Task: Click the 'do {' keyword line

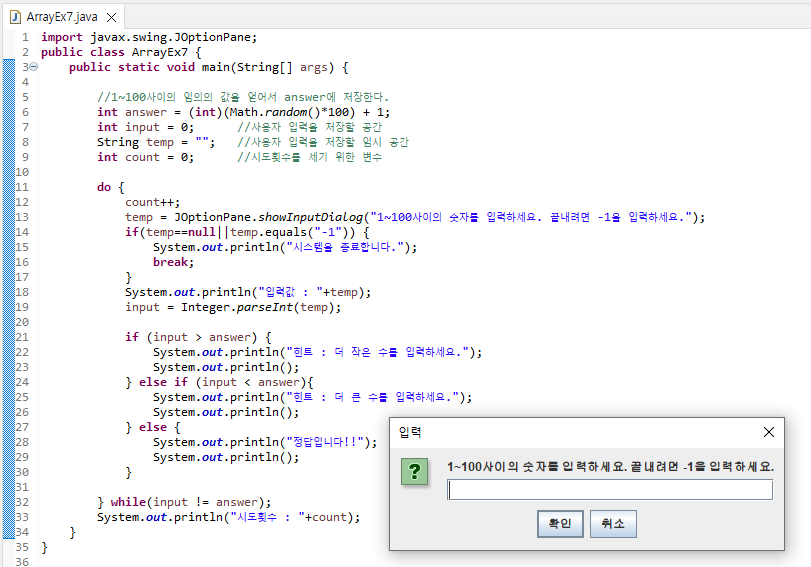Action: [x=111, y=187]
